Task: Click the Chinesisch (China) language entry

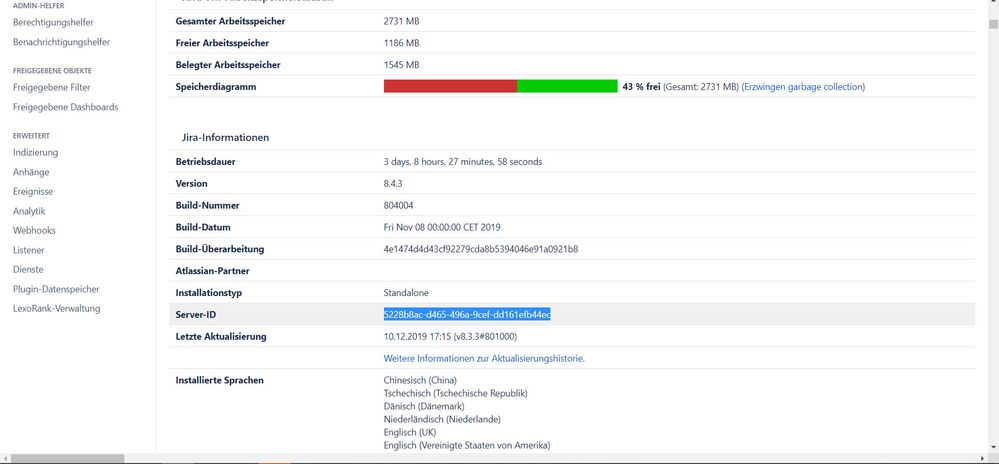Action: click(x=420, y=381)
